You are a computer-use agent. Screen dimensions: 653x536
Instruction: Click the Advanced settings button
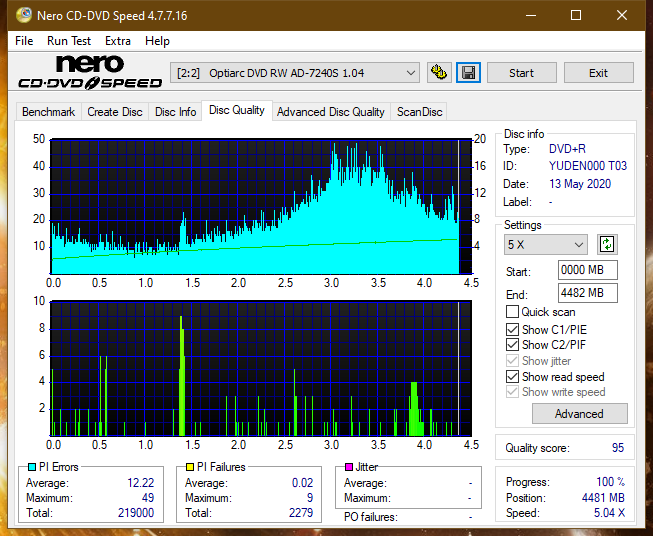point(579,414)
